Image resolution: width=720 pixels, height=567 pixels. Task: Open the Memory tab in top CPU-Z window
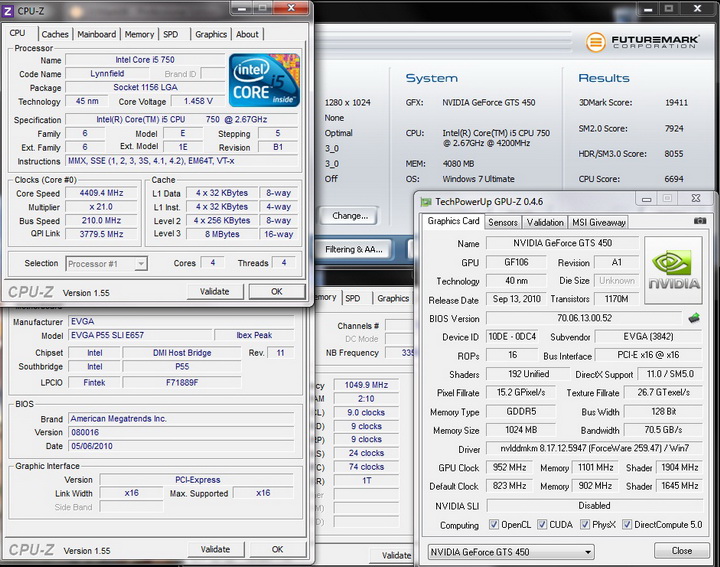pos(139,34)
